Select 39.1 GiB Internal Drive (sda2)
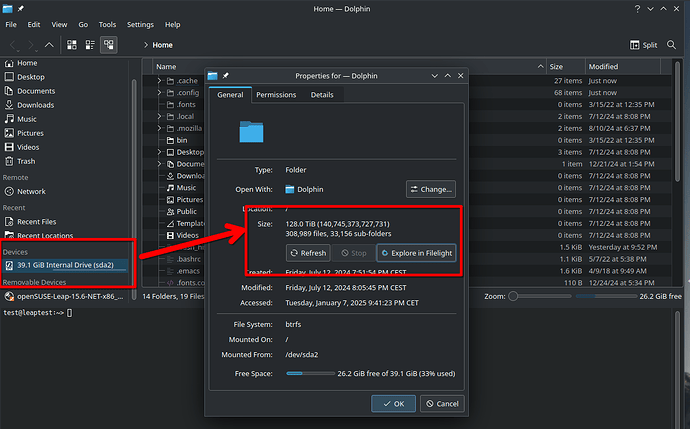 65,265
